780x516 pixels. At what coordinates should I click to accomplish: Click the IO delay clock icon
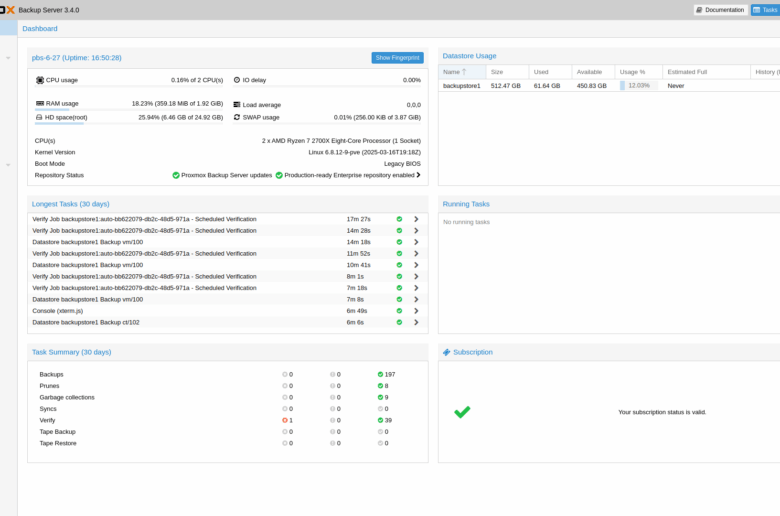(237, 80)
